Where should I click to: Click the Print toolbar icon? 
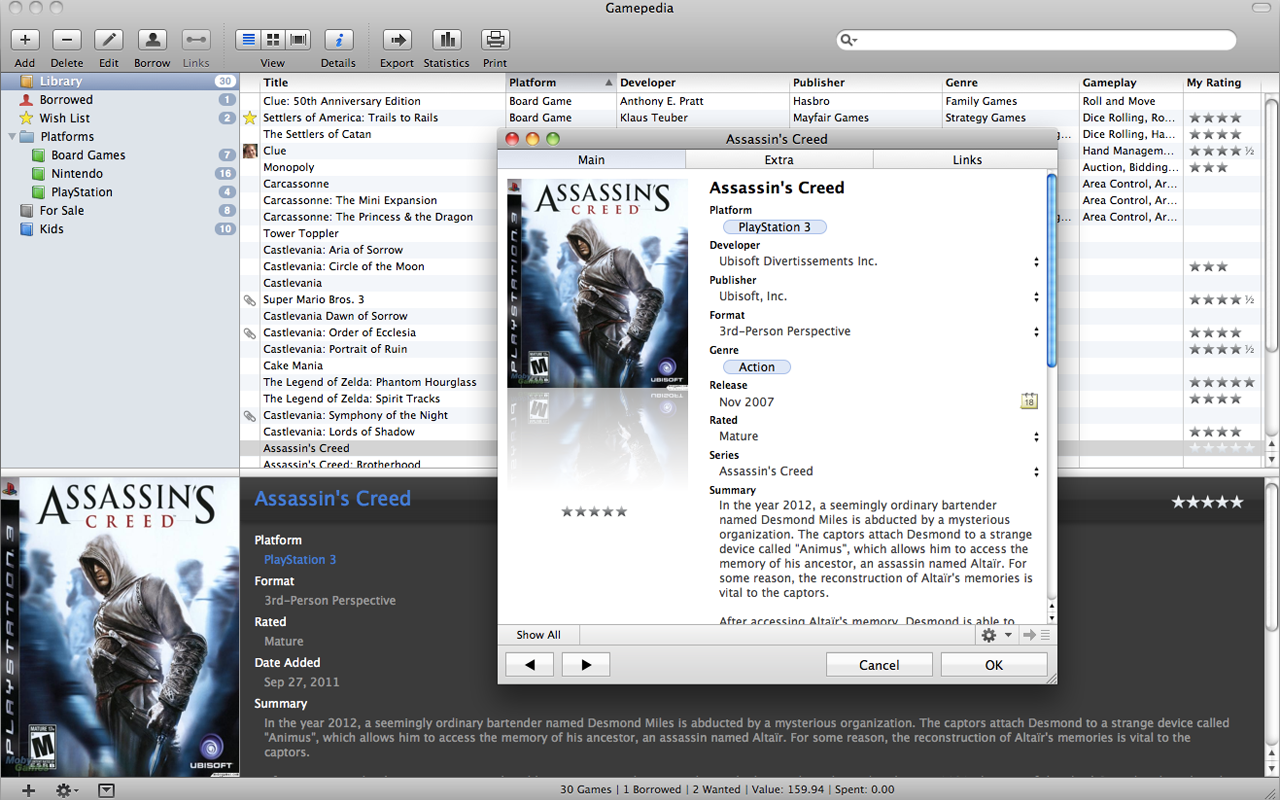click(x=495, y=40)
